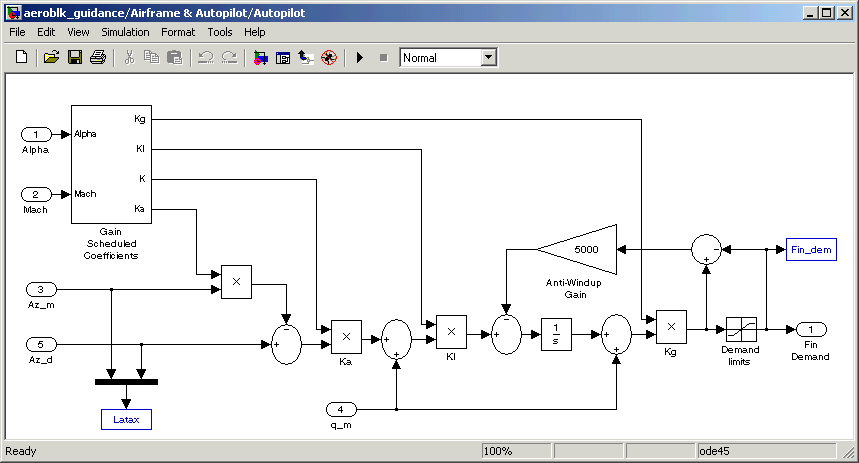Select the sum block after Az_d line
The height and width of the screenshot is (463, 859).
(x=286, y=345)
